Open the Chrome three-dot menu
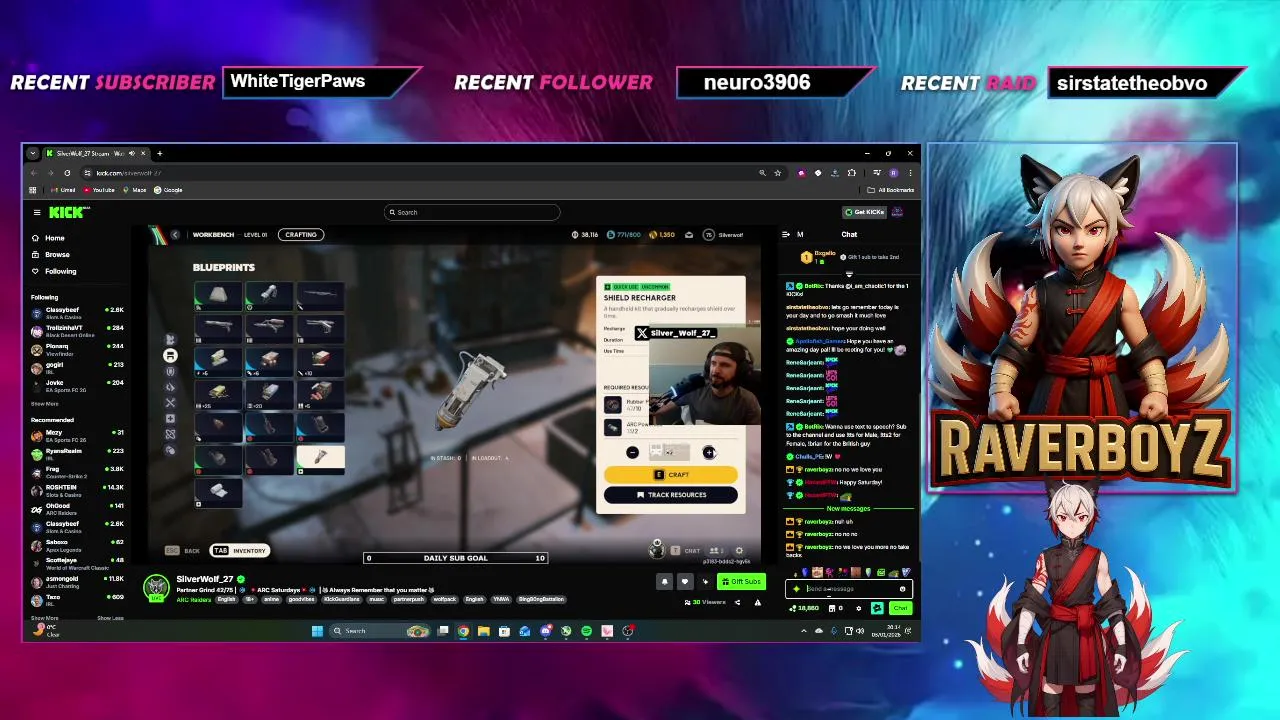The width and height of the screenshot is (1280, 720). (x=909, y=173)
